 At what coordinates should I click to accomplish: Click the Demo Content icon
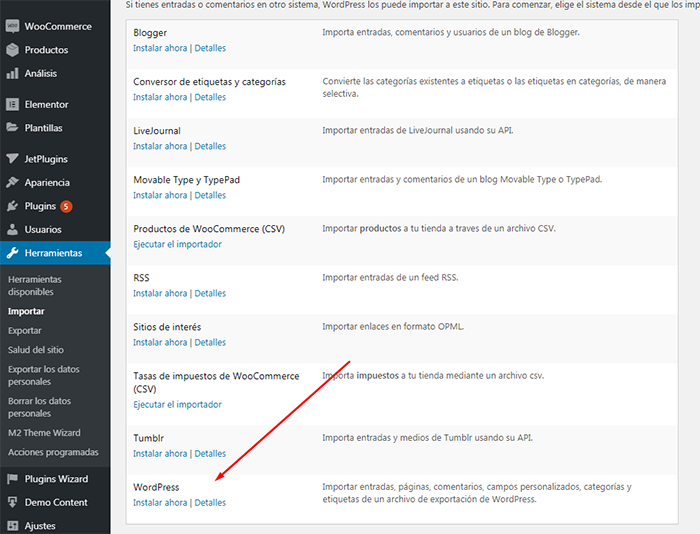12,502
